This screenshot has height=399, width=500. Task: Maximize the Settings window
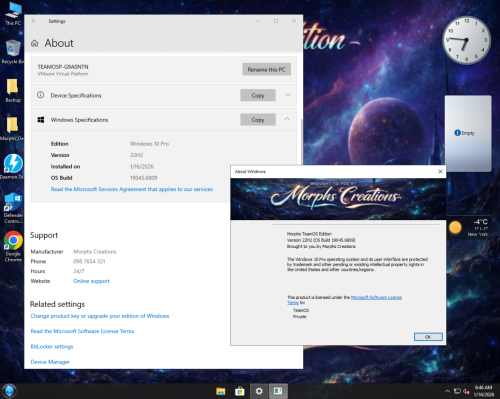coord(276,21)
